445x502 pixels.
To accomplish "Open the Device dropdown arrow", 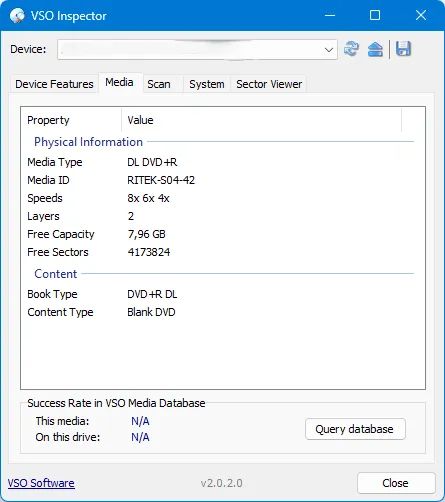I will tap(329, 50).
